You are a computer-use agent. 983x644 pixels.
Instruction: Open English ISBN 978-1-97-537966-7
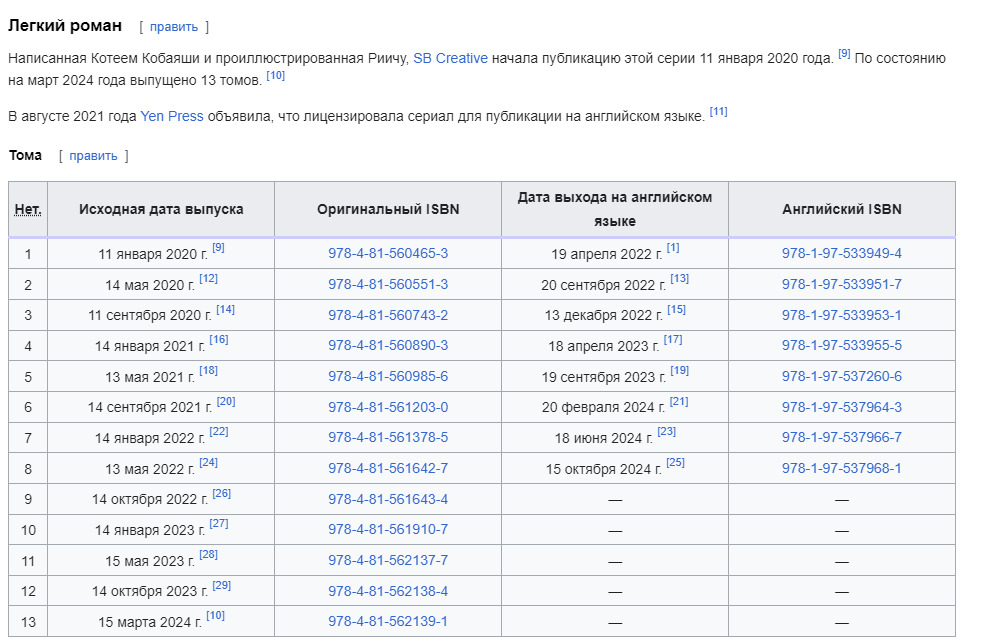pos(841,438)
